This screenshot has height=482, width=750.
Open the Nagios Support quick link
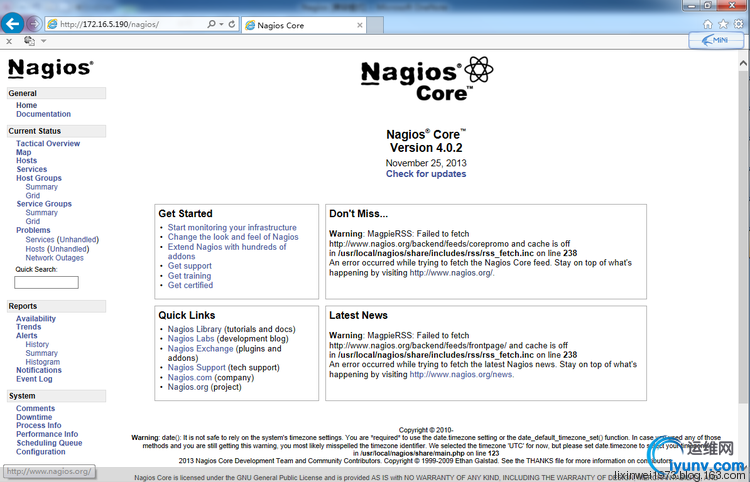tap(197, 368)
